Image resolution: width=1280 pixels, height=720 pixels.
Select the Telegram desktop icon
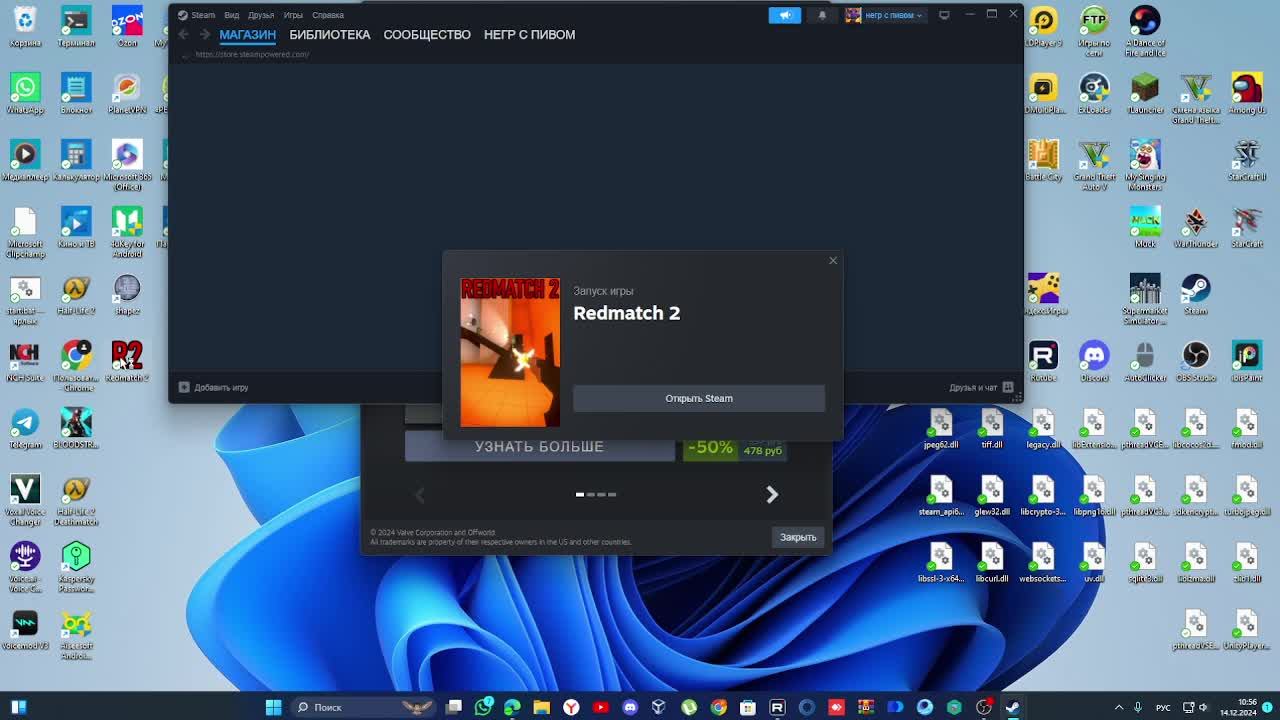(25, 429)
